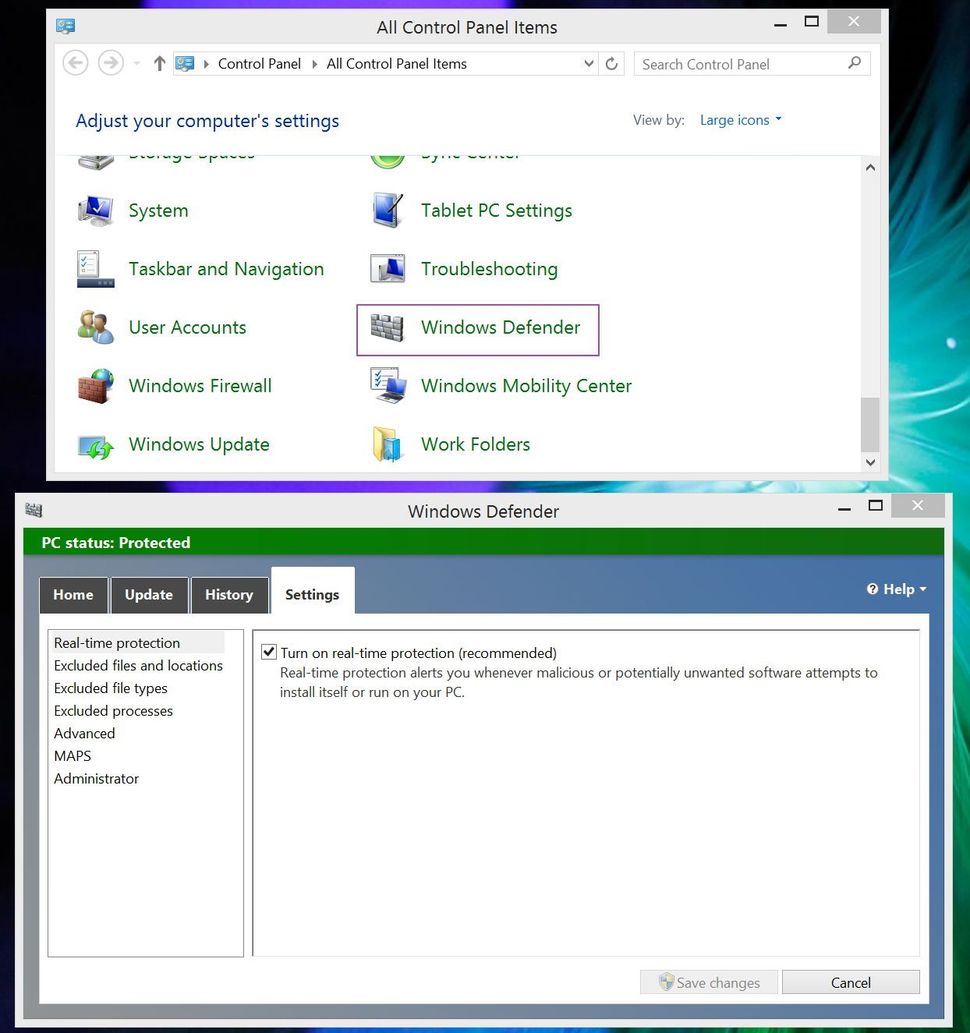970x1033 pixels.
Task: Launch Windows Update settings
Action: tap(198, 444)
